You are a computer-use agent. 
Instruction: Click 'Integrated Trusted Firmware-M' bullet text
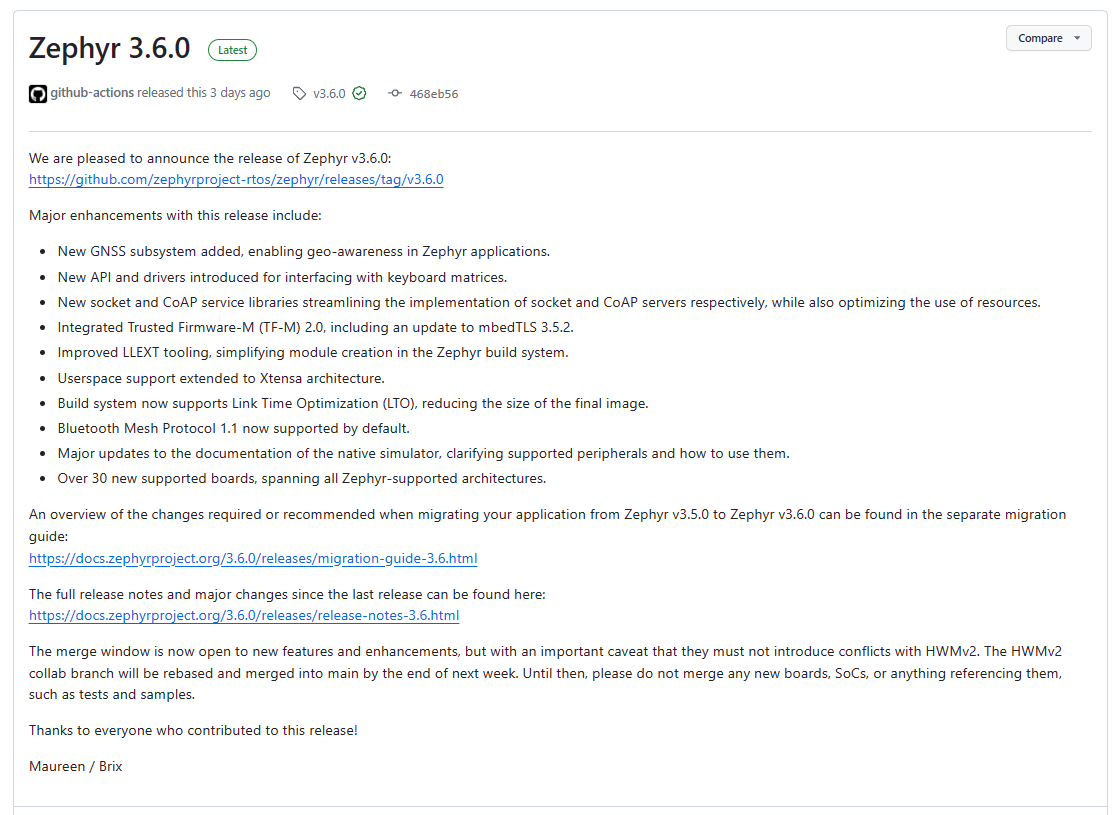point(316,327)
